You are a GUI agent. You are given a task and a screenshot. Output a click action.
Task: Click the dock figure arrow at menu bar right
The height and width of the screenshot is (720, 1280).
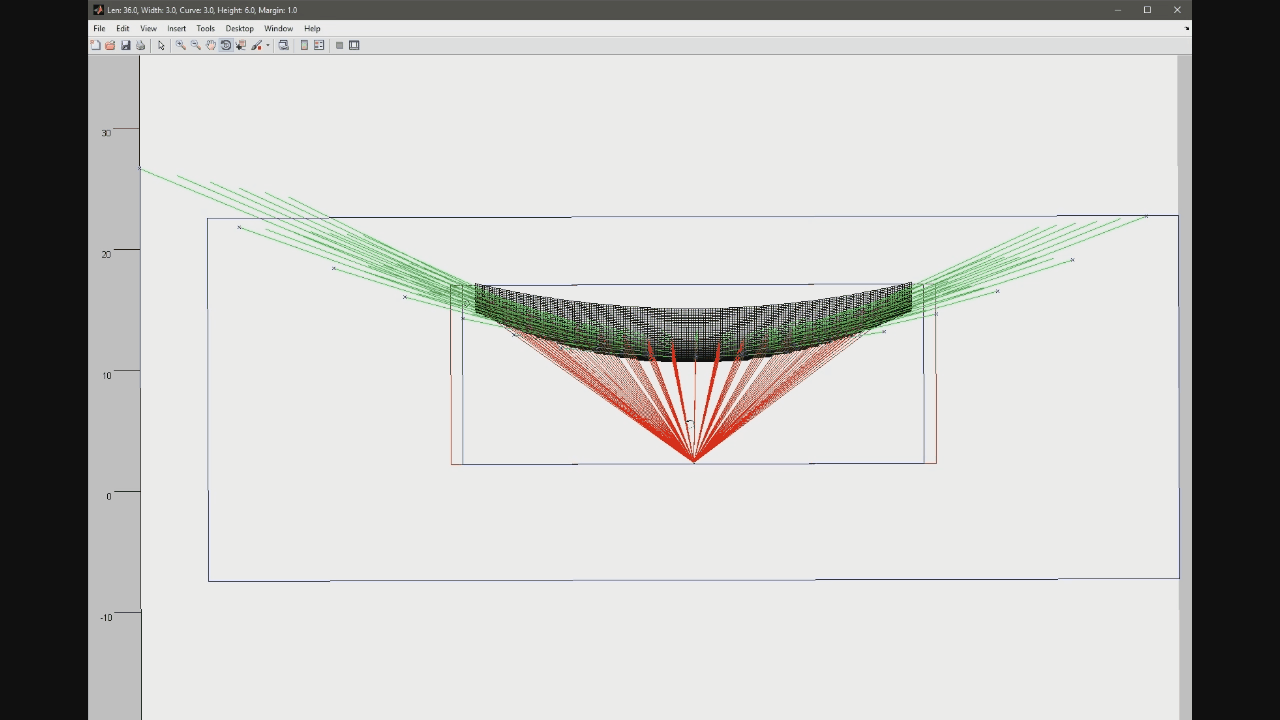click(1187, 28)
